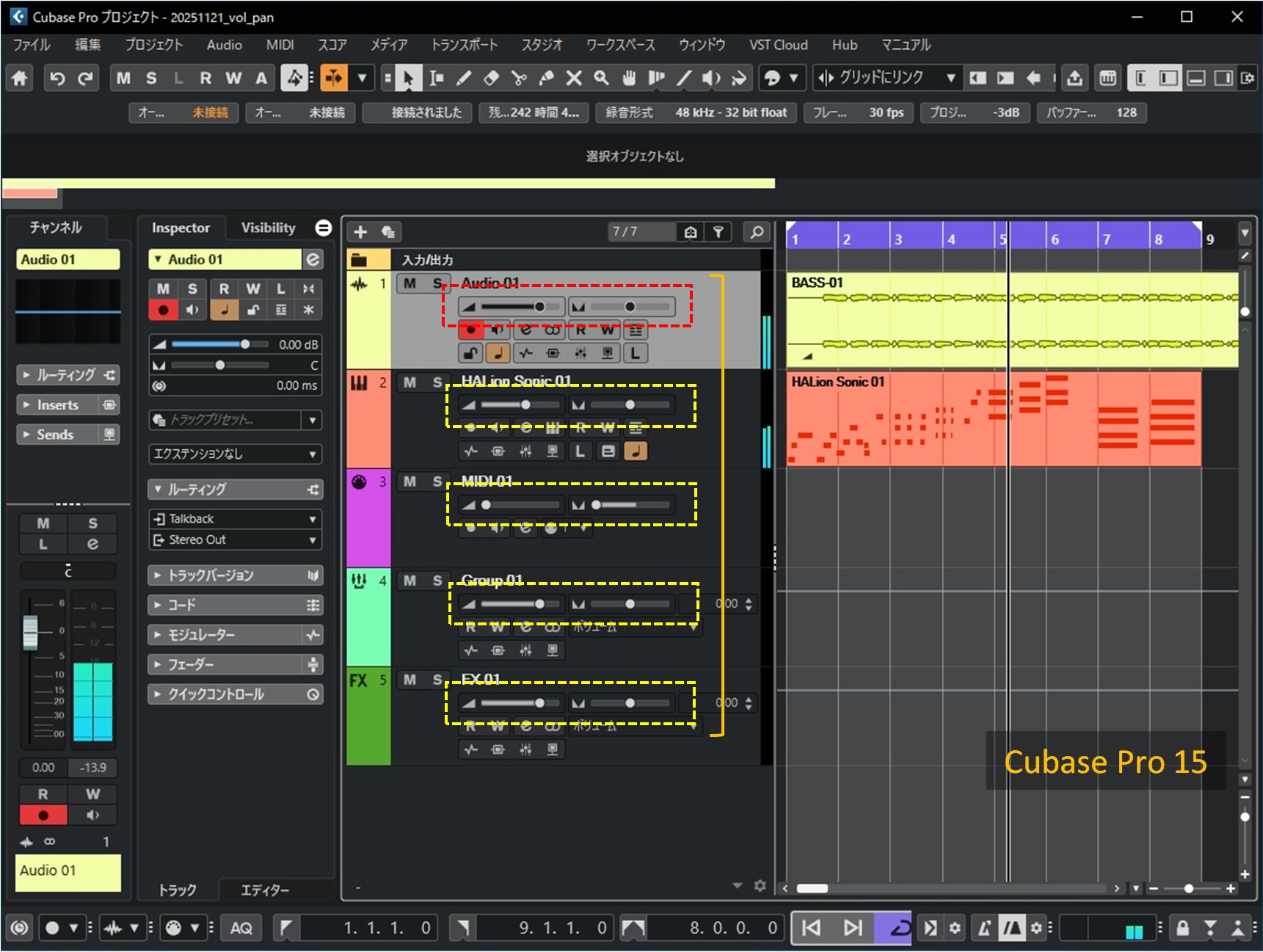Viewport: 1263px width, 952px height.
Task: Open the track search magnifier
Action: (756, 232)
